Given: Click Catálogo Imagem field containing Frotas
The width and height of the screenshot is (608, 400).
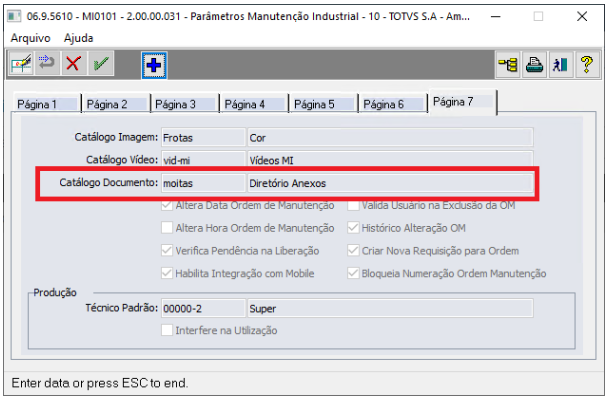Looking at the screenshot, I should (204, 138).
